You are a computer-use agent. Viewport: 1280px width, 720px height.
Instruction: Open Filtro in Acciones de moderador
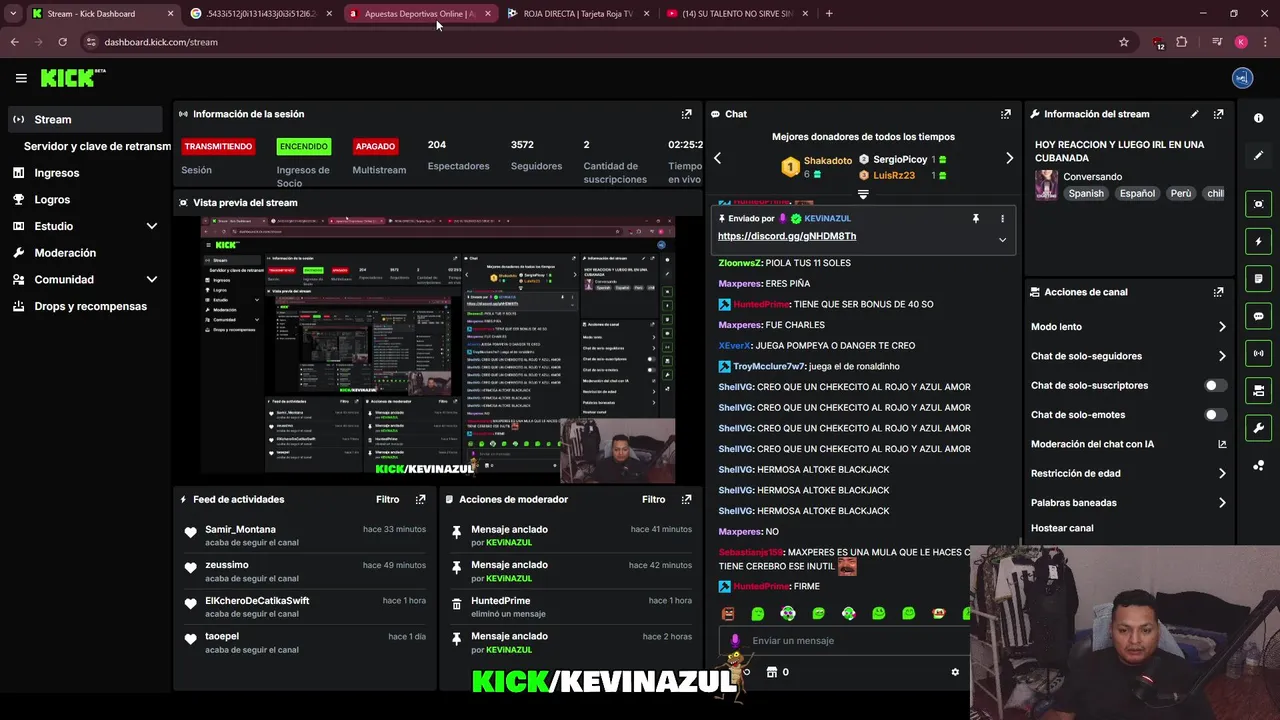(654, 499)
